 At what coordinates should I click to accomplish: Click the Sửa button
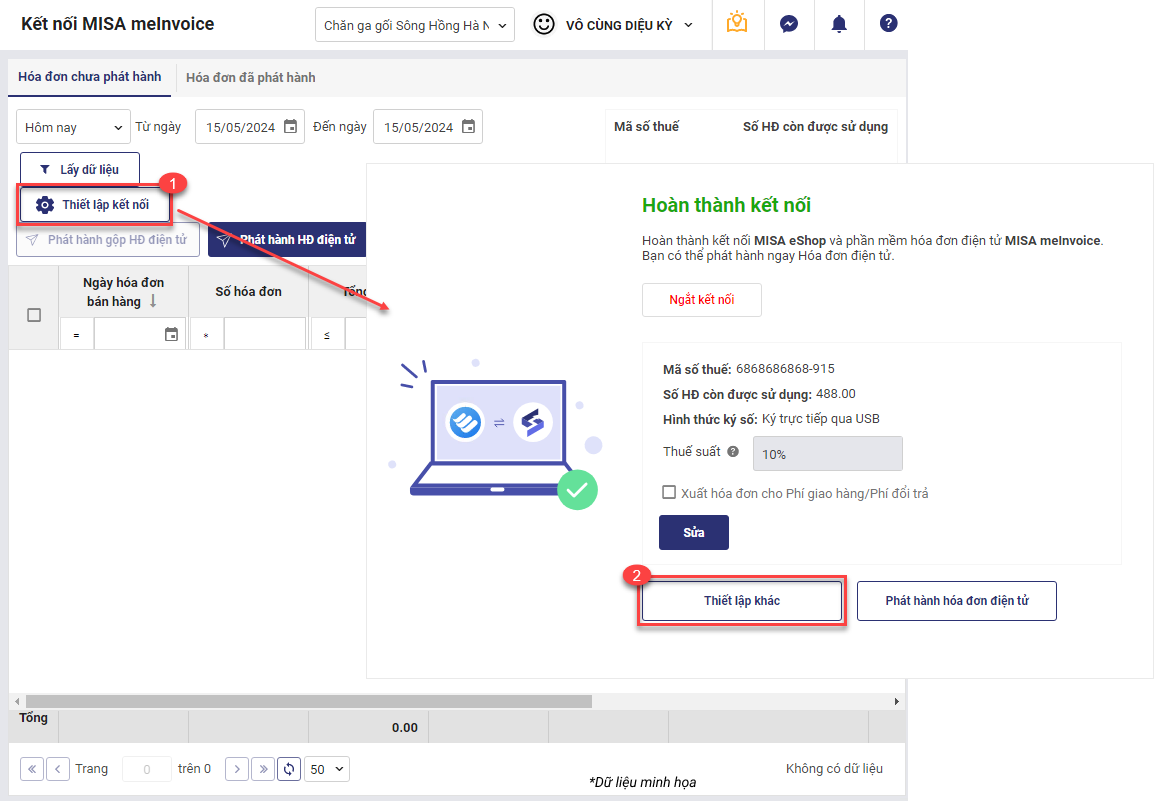click(x=694, y=532)
